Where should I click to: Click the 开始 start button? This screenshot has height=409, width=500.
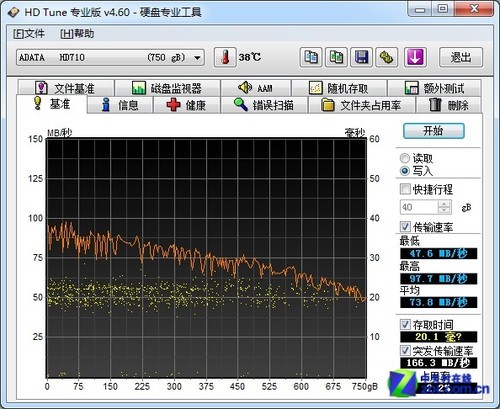[434, 131]
